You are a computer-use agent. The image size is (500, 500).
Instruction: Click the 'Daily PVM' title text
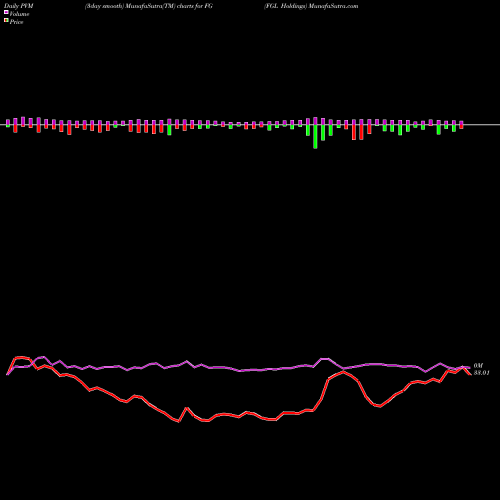(x=19, y=6)
